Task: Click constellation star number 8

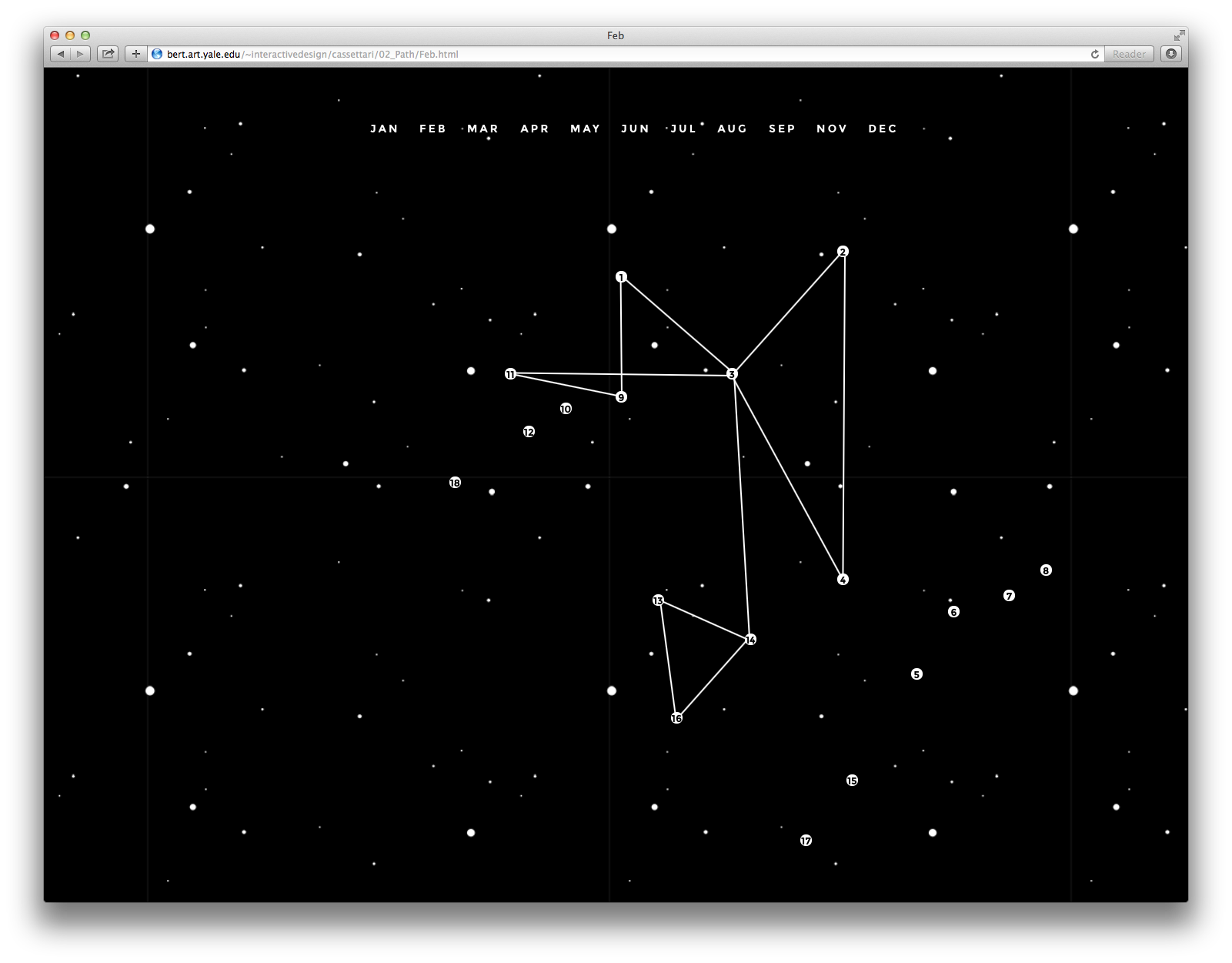Action: (x=1046, y=570)
